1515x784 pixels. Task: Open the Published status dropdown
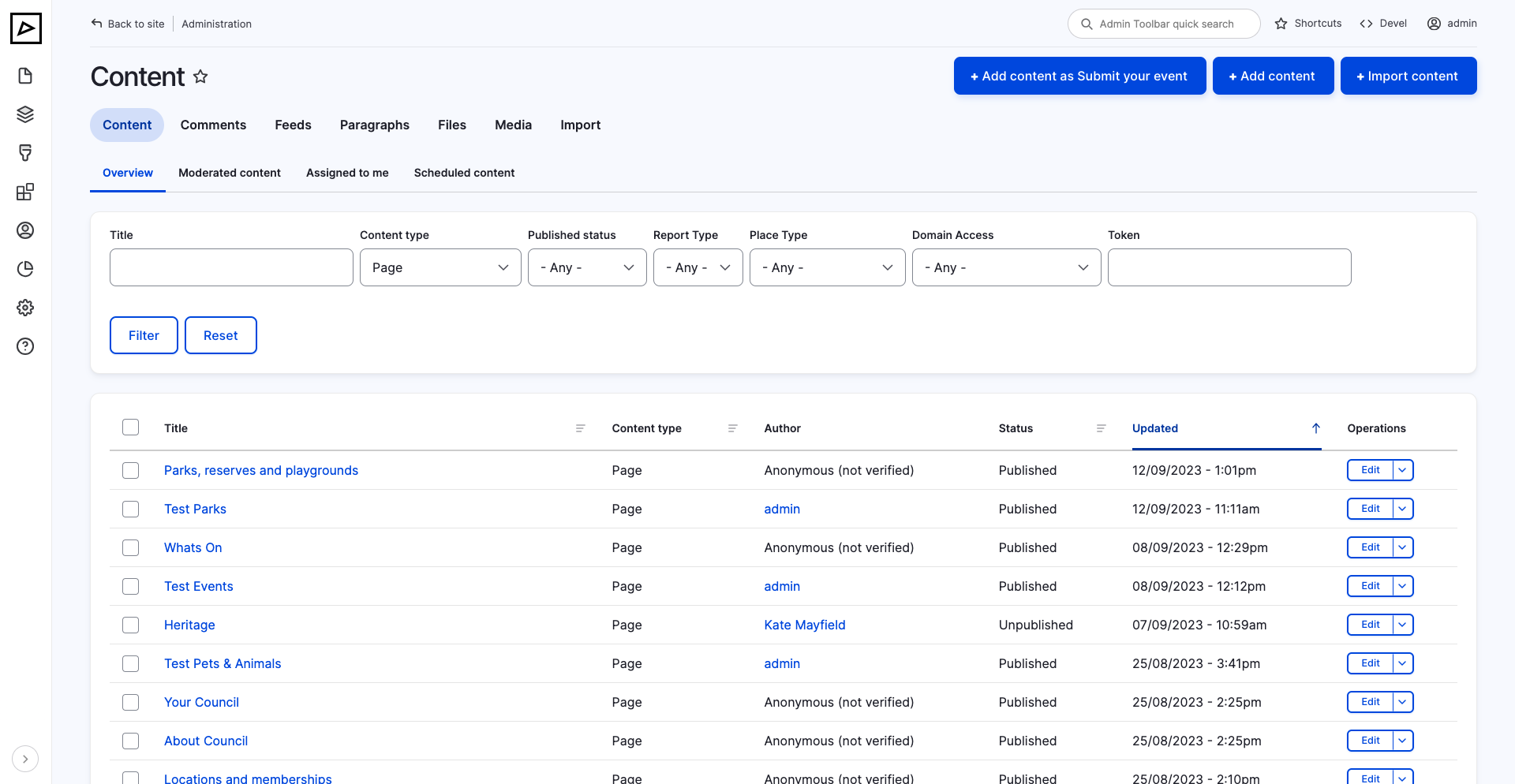pyautogui.click(x=587, y=267)
